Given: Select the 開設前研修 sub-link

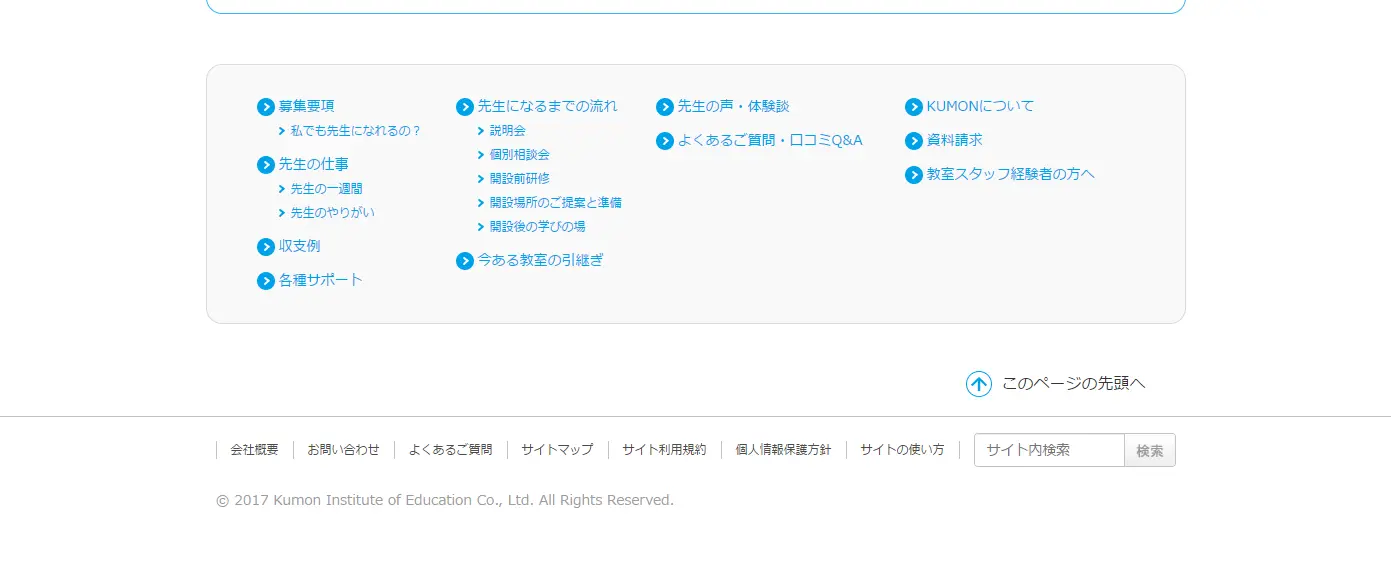Looking at the screenshot, I should [520, 179].
